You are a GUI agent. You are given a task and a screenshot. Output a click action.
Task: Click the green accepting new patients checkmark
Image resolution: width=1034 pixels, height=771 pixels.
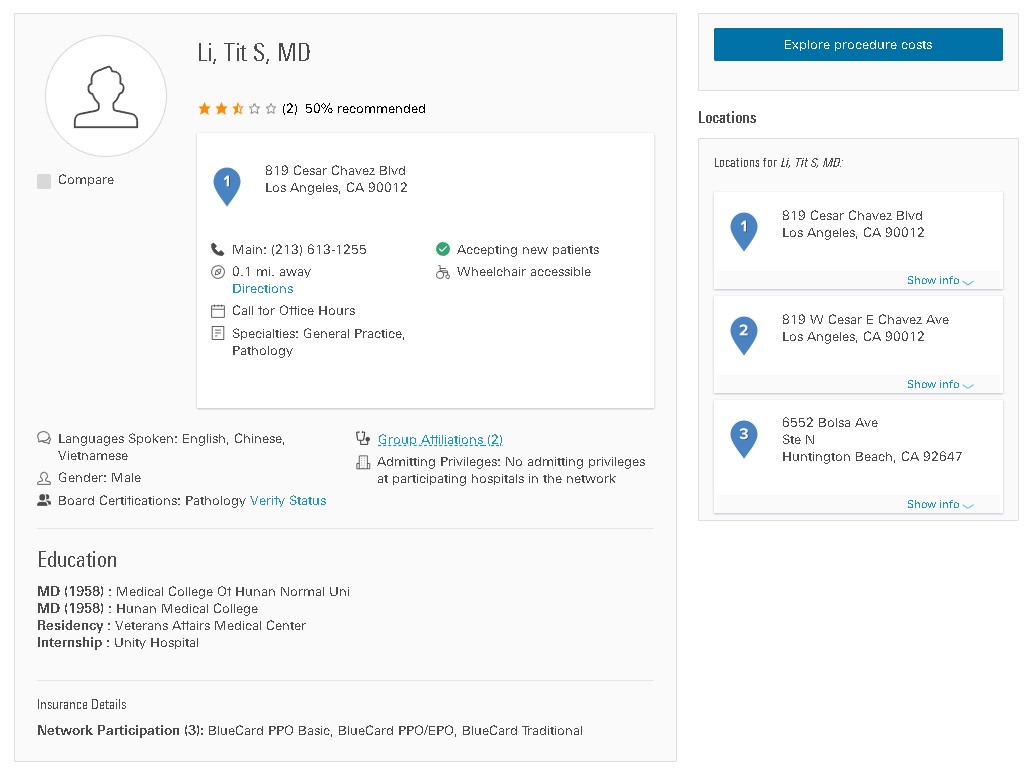[443, 250]
